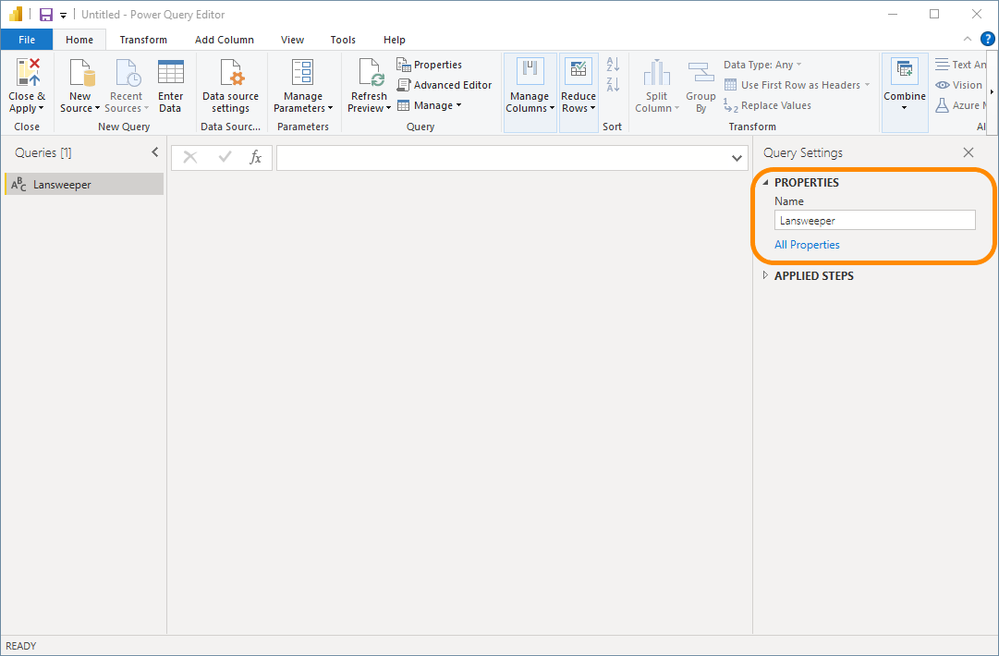The width and height of the screenshot is (999, 656).
Task: Click the Help question mark icon
Action: (x=987, y=39)
